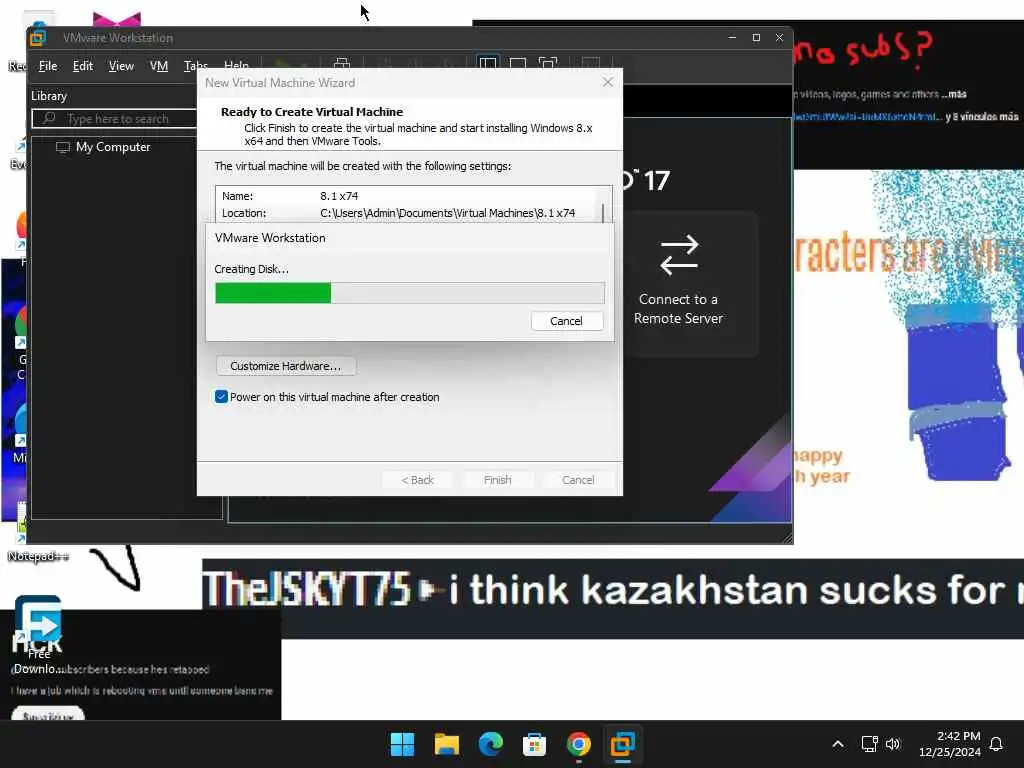This screenshot has height=768, width=1024.
Task: Click the library search magnifier icon
Action: pos(49,118)
